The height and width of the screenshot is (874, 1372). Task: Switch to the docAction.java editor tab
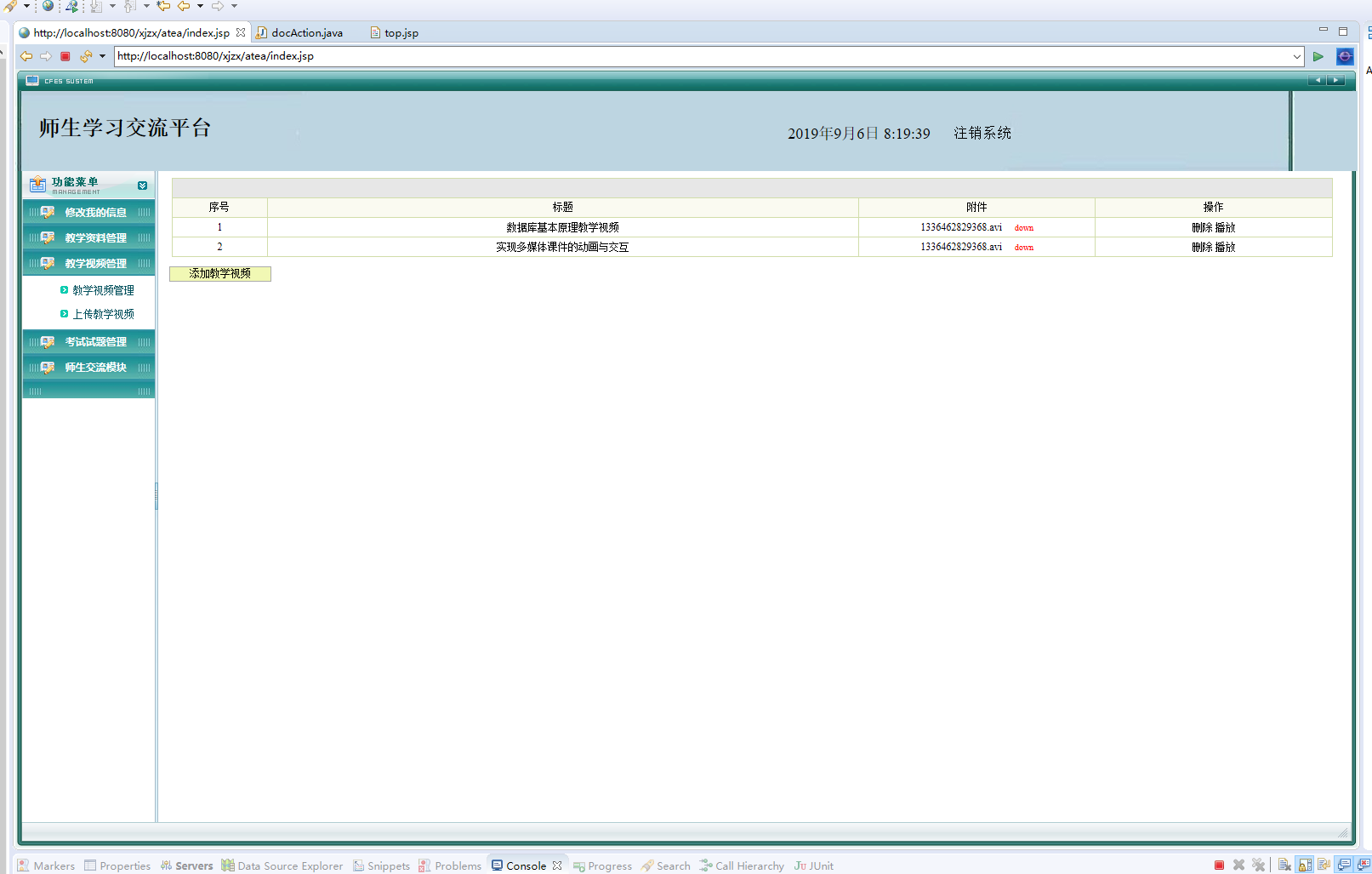pos(306,33)
